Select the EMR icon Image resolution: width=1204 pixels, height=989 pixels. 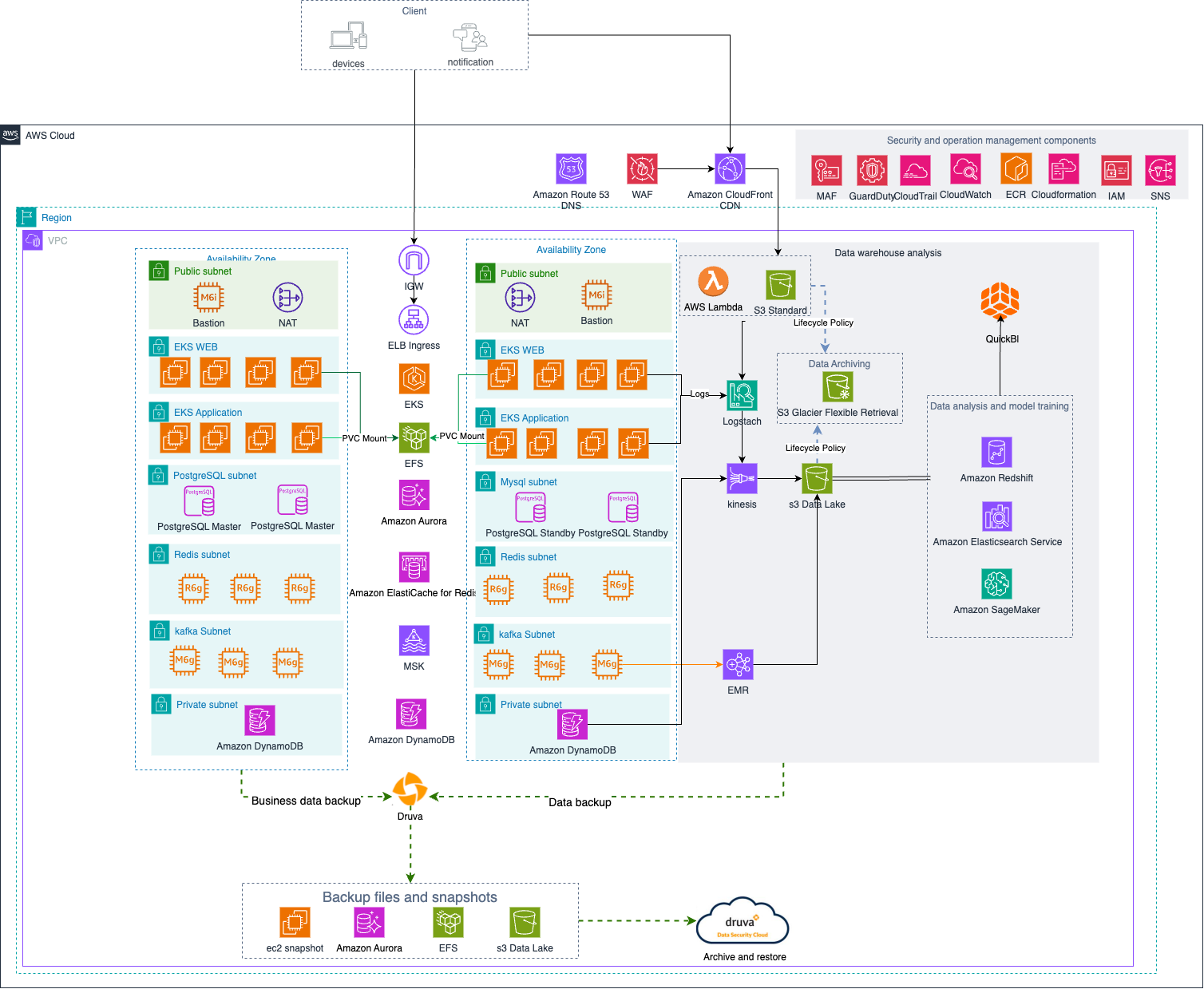[x=738, y=664]
